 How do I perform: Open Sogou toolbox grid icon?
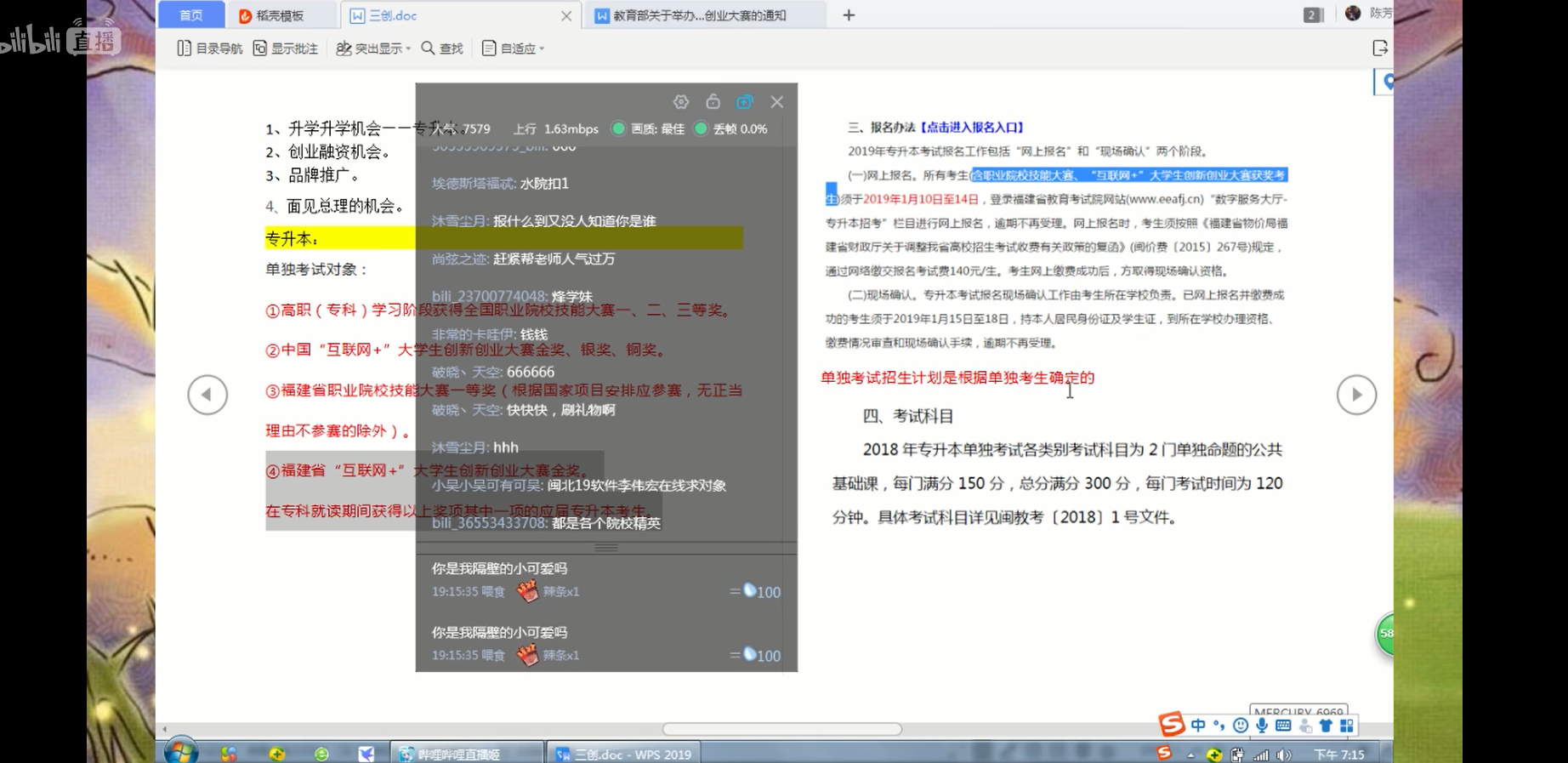[x=1347, y=726]
